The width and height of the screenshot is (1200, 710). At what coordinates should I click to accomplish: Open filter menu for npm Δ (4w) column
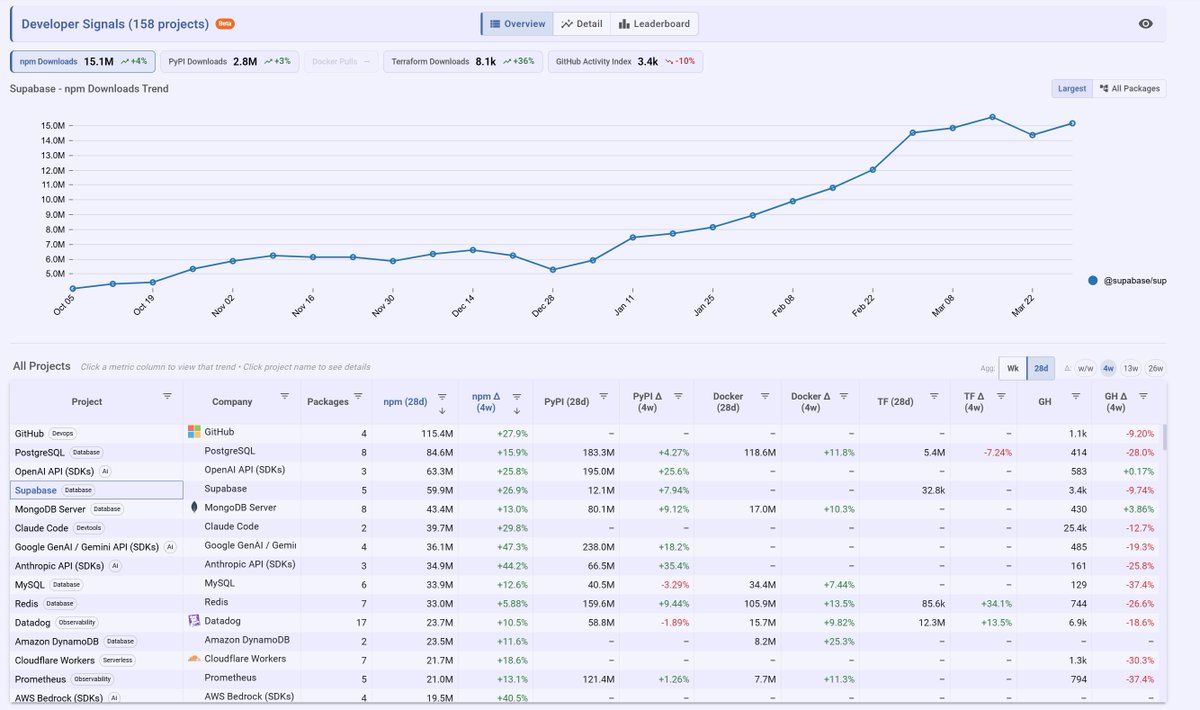tap(517, 396)
